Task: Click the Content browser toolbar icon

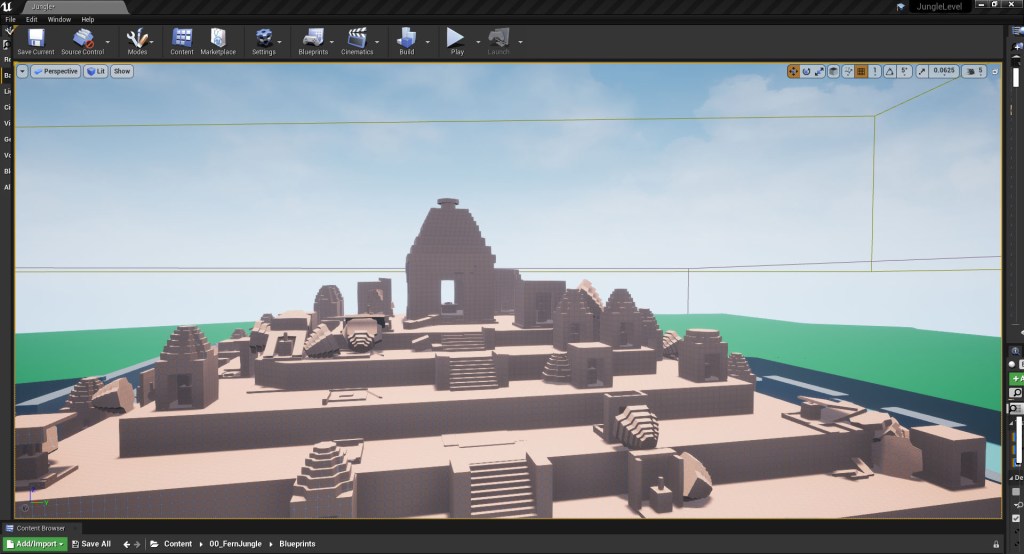Action: click(182, 39)
